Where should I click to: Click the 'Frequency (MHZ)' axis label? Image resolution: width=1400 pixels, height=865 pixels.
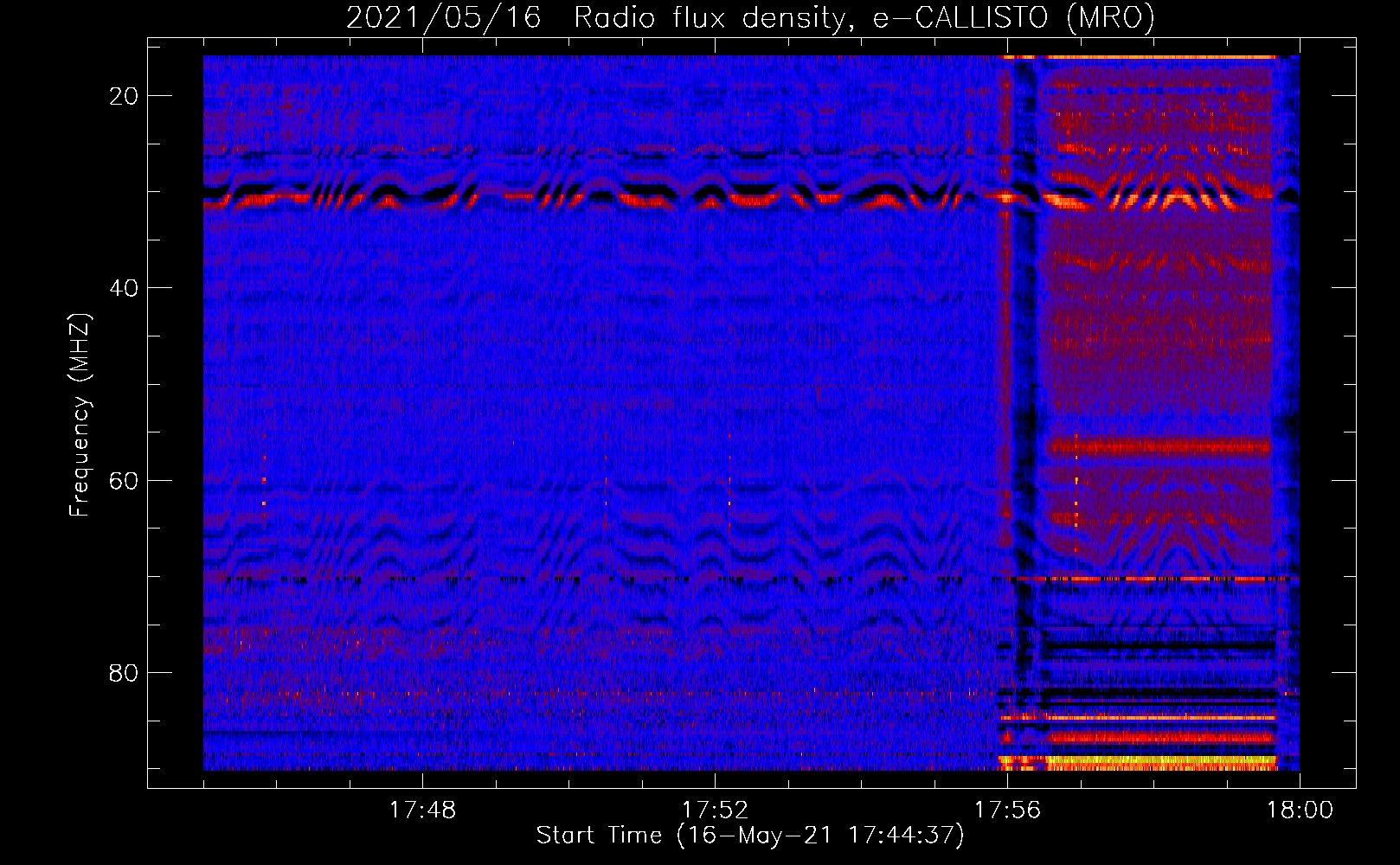[x=80, y=415]
